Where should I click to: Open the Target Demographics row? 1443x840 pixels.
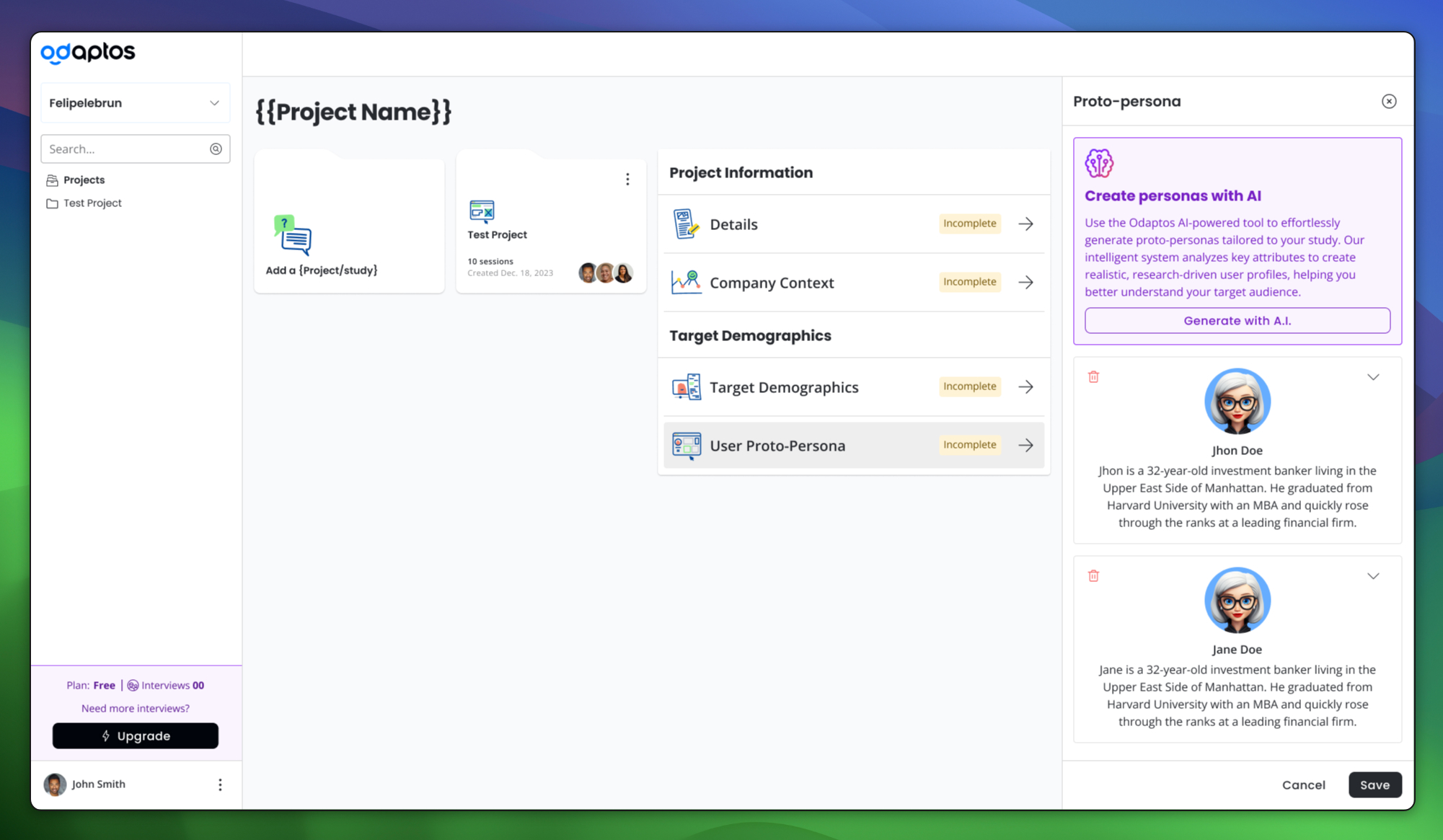(854, 387)
